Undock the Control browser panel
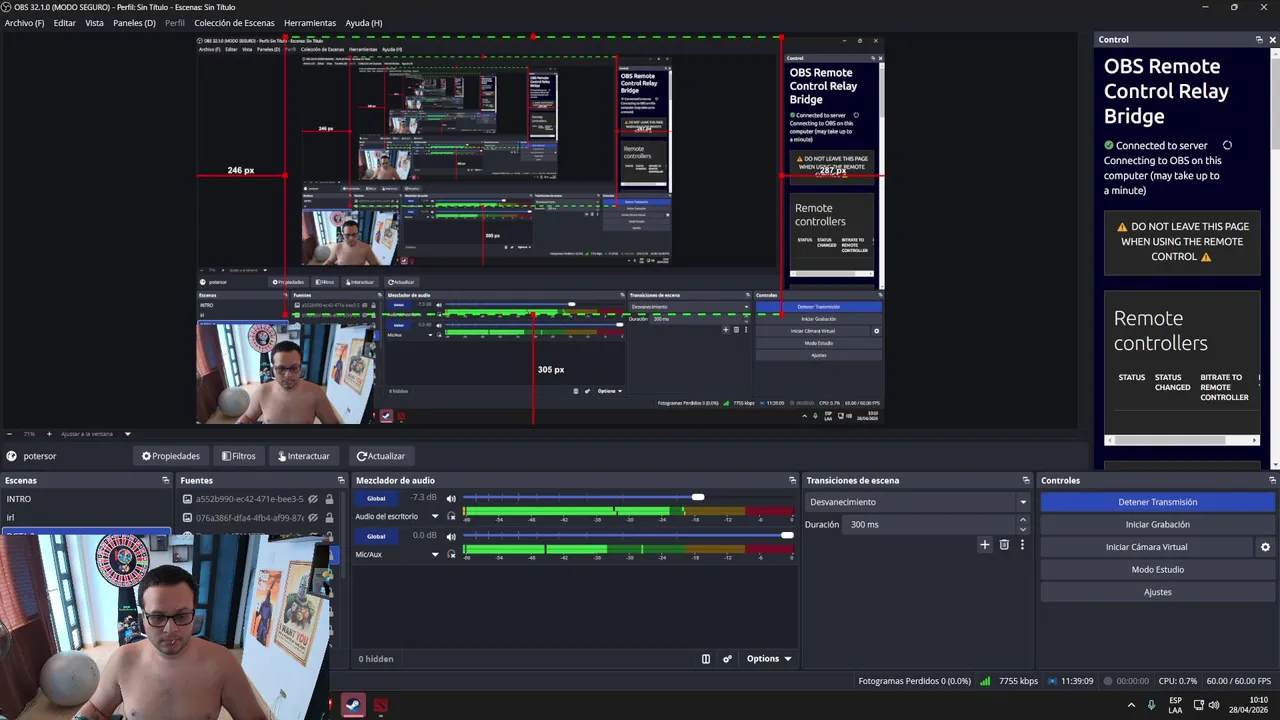Screen dimensions: 1280x720 click(x=1259, y=39)
